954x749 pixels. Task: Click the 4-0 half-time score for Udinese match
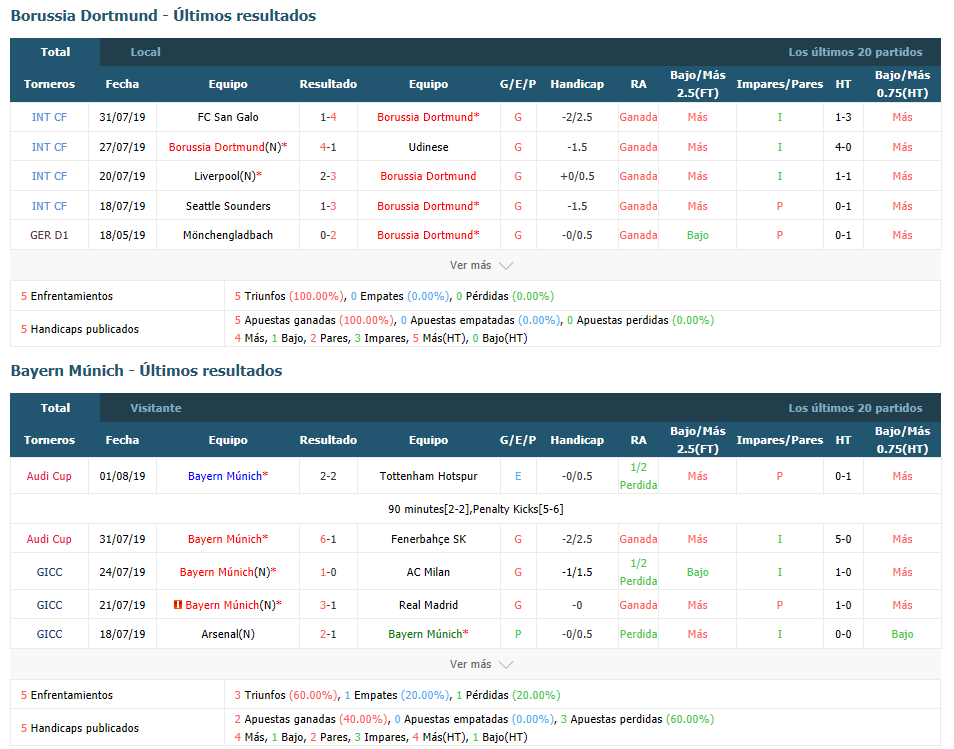click(843, 147)
